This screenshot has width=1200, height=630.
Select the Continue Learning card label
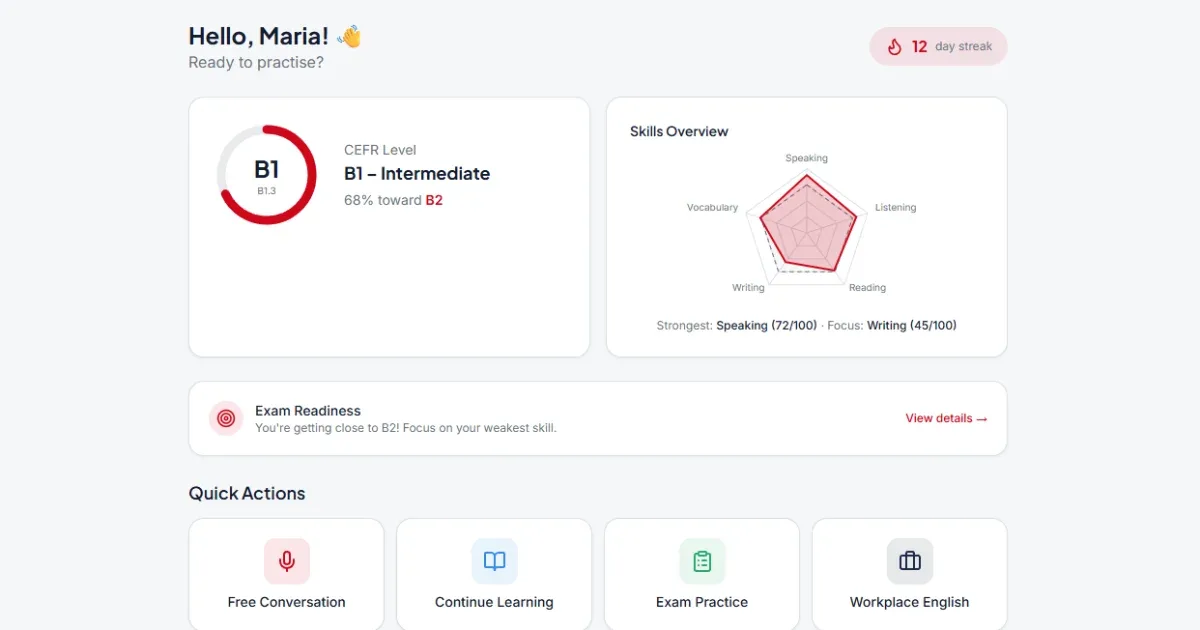tap(494, 602)
